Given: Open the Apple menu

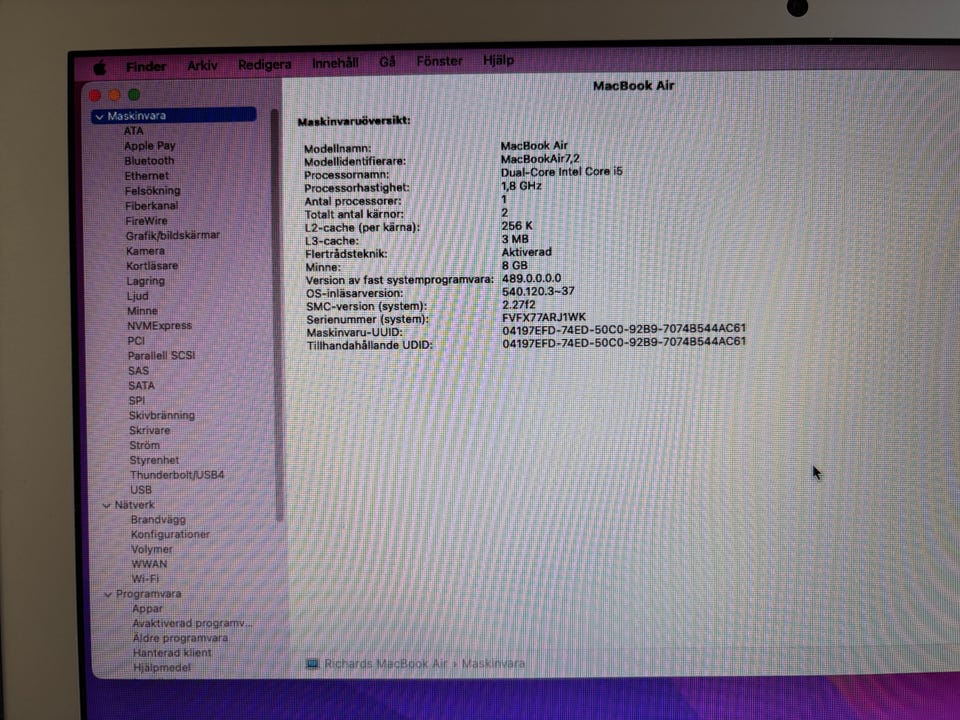Looking at the screenshot, I should pos(100,67).
